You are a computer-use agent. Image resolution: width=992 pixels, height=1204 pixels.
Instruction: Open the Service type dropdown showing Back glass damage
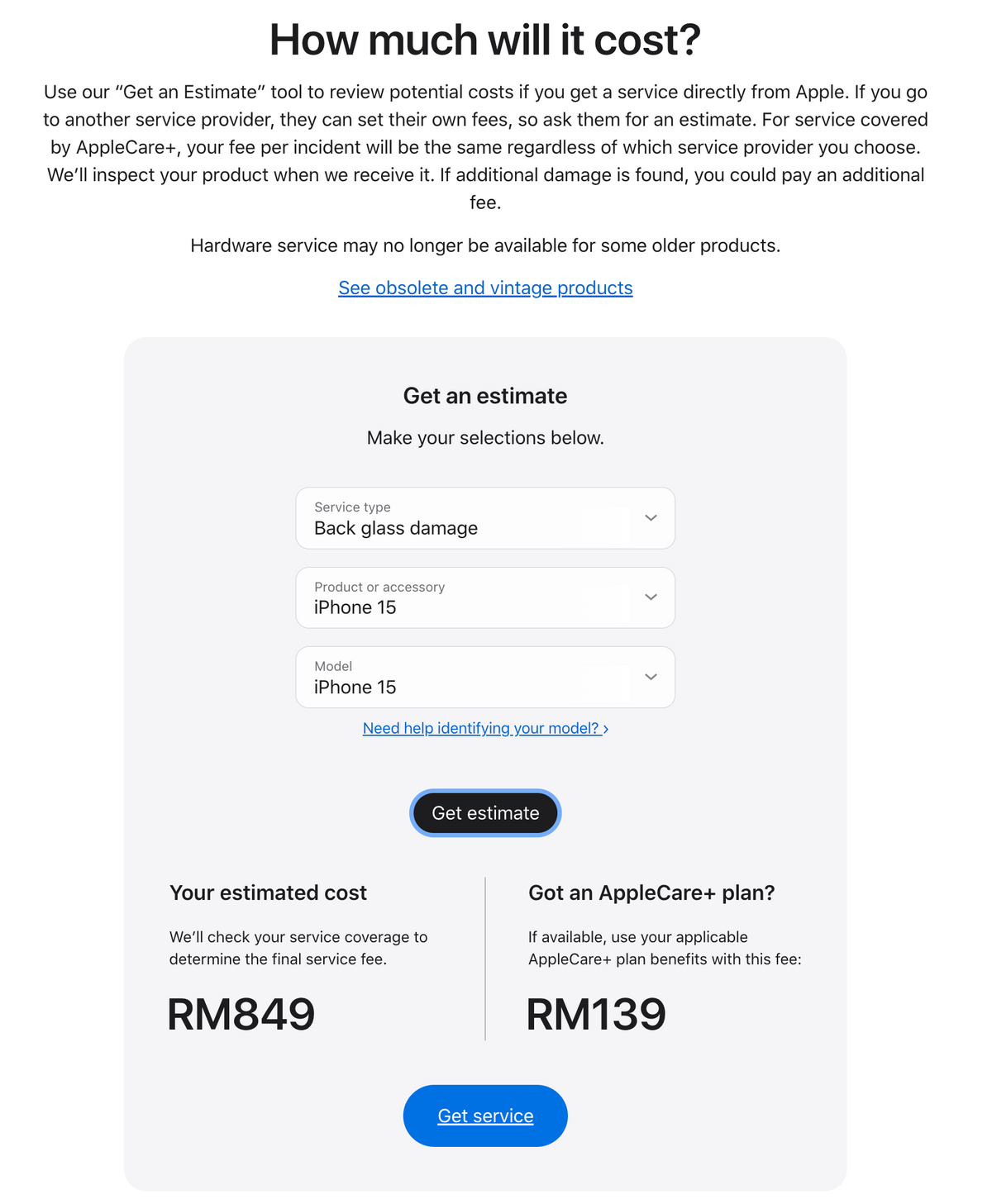485,518
